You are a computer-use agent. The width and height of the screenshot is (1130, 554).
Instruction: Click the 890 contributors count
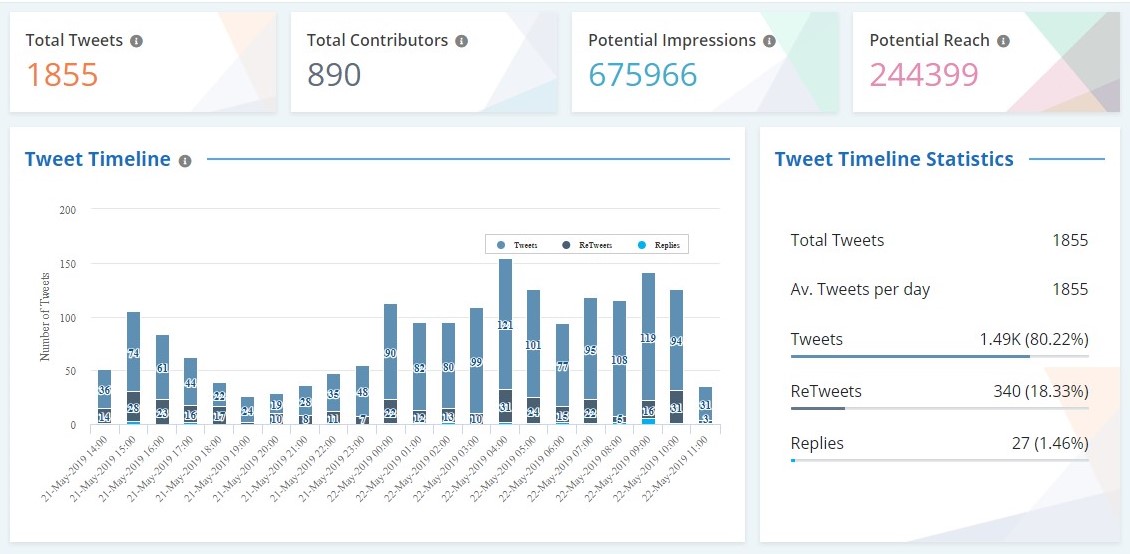coord(334,75)
